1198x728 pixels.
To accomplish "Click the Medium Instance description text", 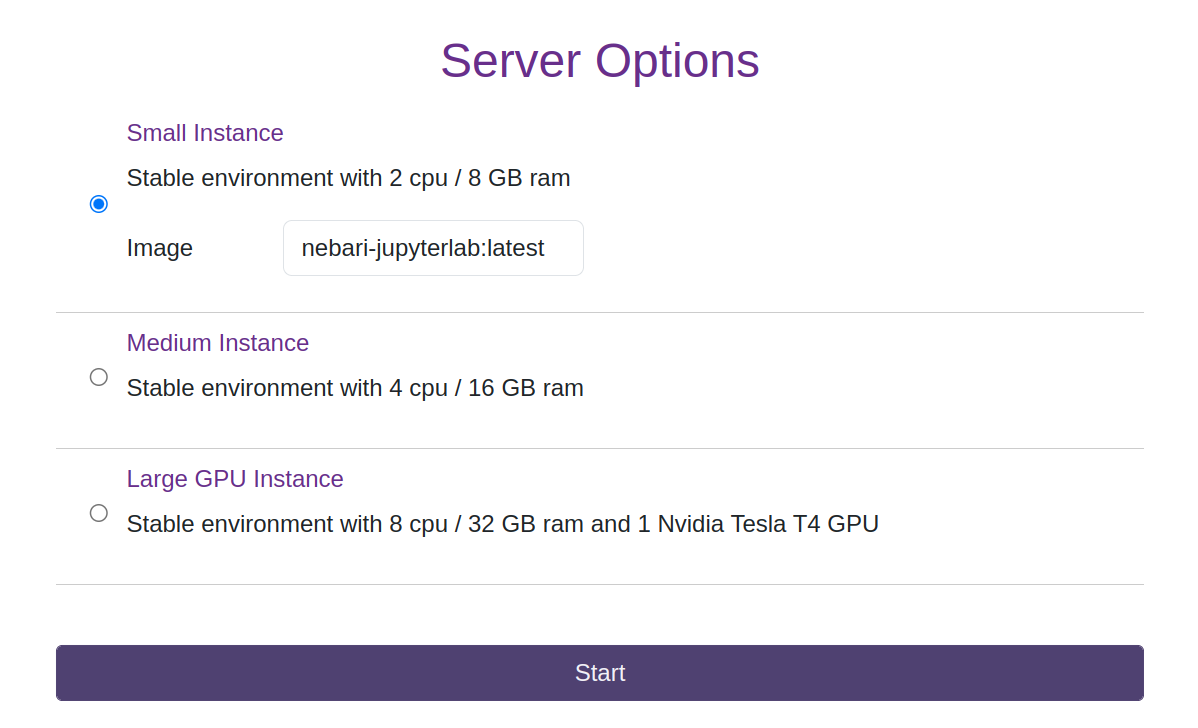I will [x=354, y=387].
